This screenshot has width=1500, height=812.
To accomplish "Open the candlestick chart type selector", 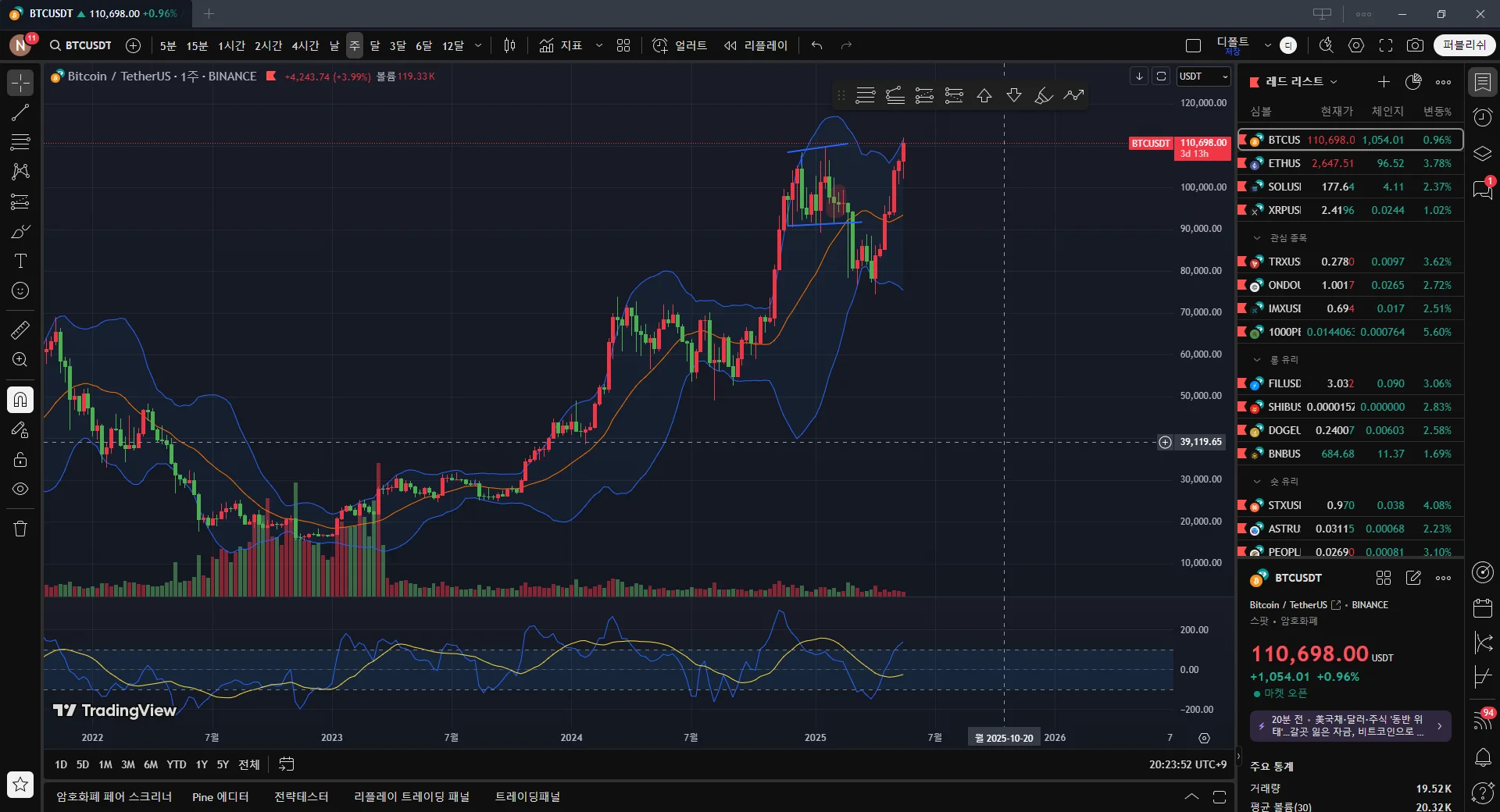I will (x=509, y=45).
